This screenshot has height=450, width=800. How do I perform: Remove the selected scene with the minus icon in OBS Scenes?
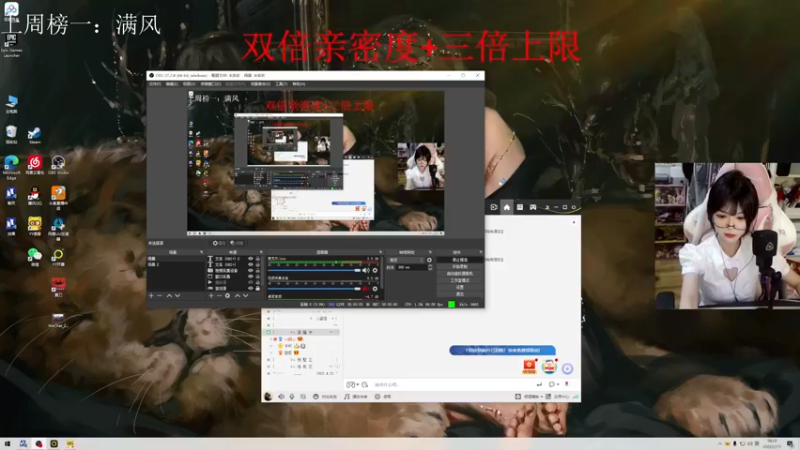(159, 295)
